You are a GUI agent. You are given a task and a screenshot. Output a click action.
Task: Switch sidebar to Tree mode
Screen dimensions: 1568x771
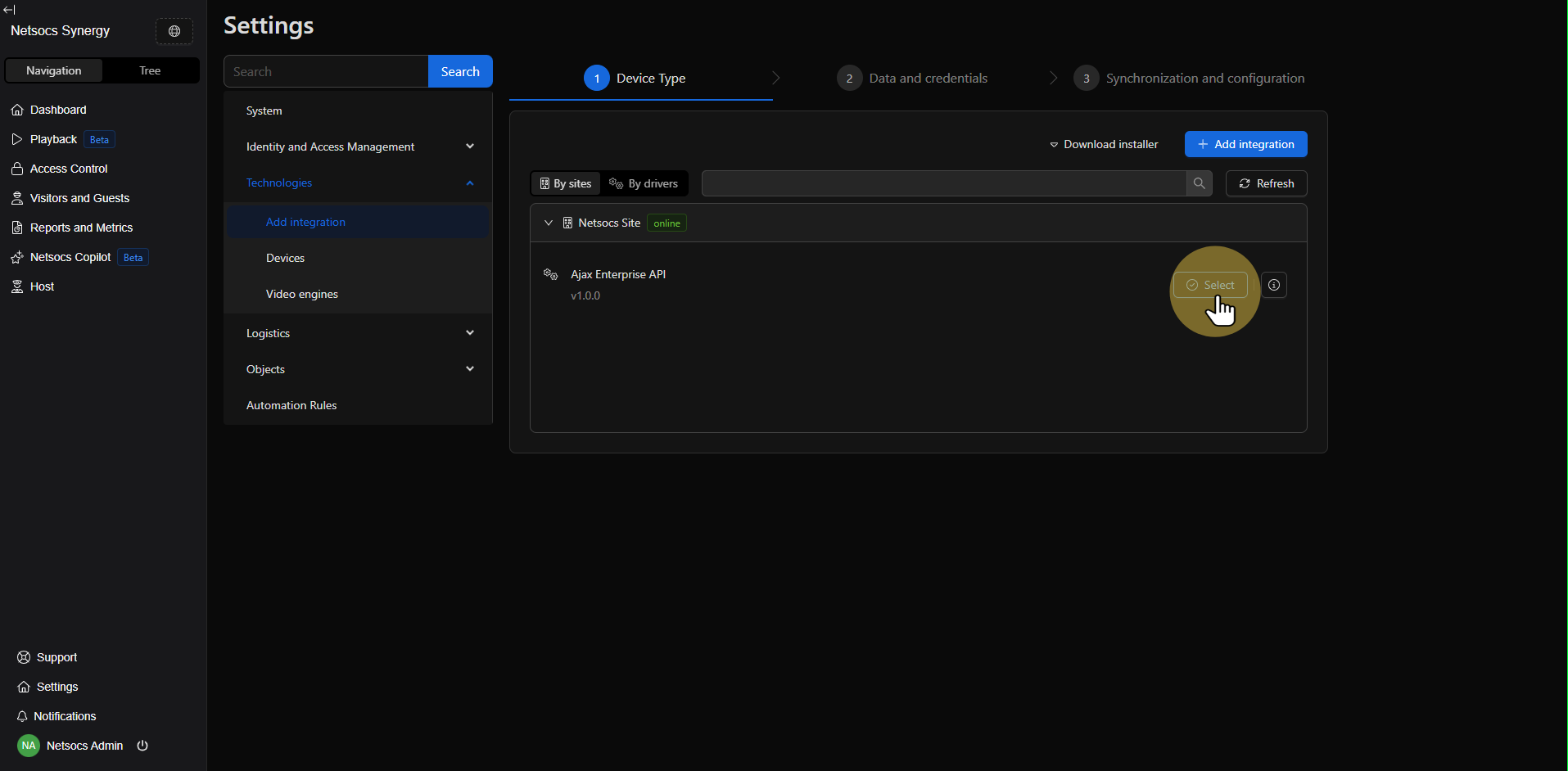[150, 70]
